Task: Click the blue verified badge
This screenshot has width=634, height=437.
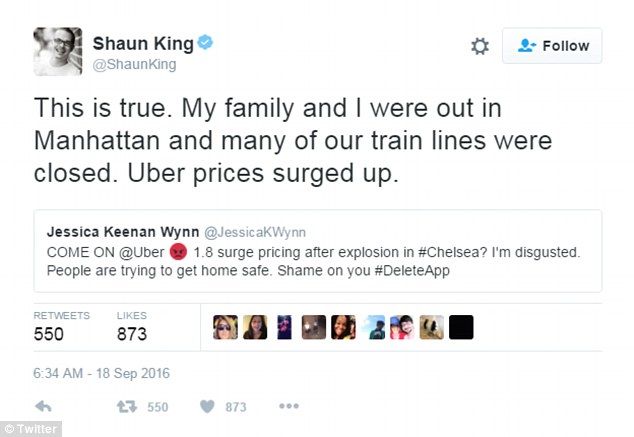Action: (204, 43)
